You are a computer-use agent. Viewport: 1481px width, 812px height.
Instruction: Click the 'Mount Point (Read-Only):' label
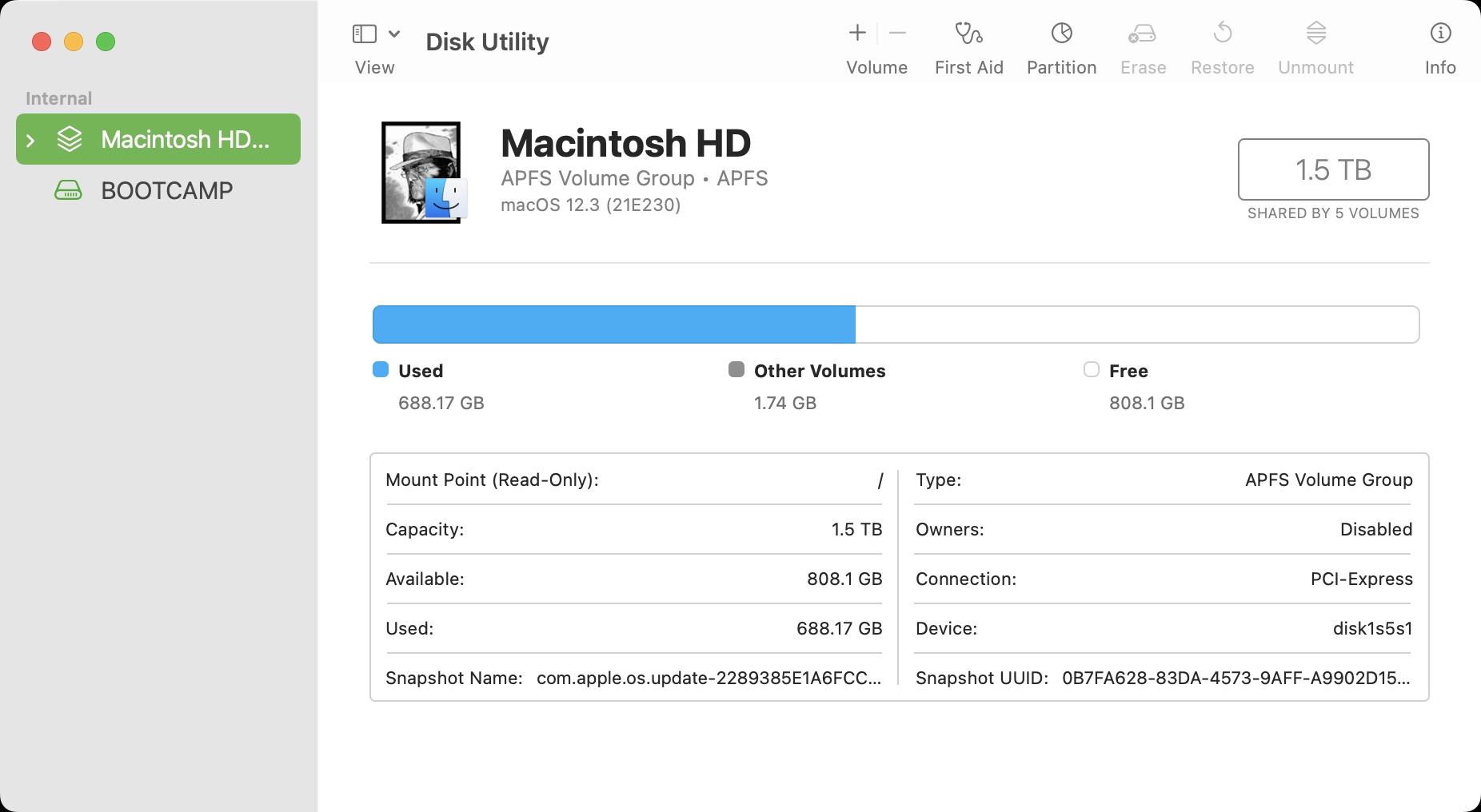coord(492,480)
